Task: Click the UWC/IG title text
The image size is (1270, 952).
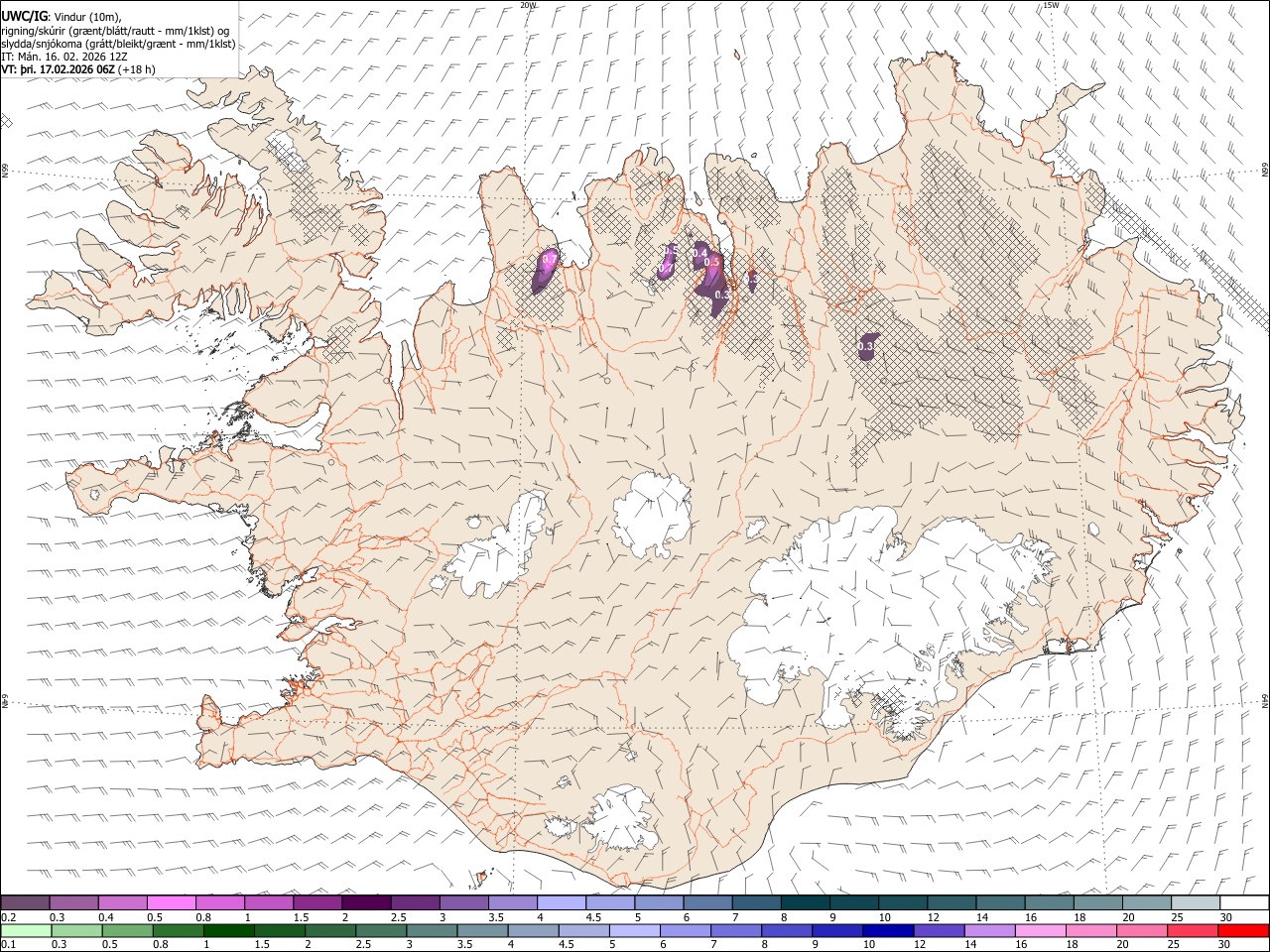Action: click(x=24, y=15)
